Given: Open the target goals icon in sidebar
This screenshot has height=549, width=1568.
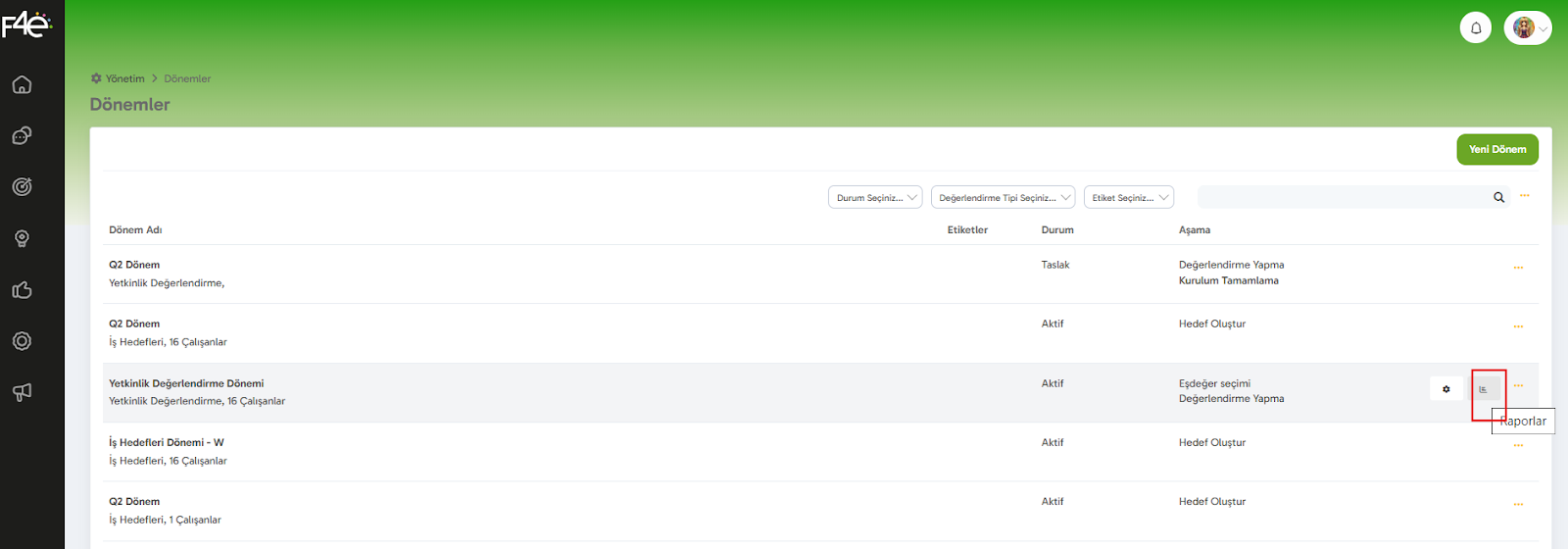Looking at the screenshot, I should pos(22,186).
